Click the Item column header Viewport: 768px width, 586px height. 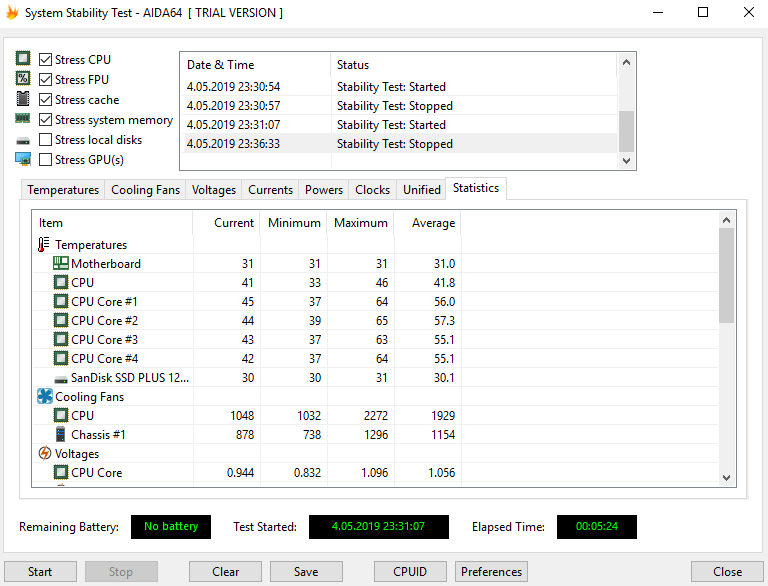(113, 223)
